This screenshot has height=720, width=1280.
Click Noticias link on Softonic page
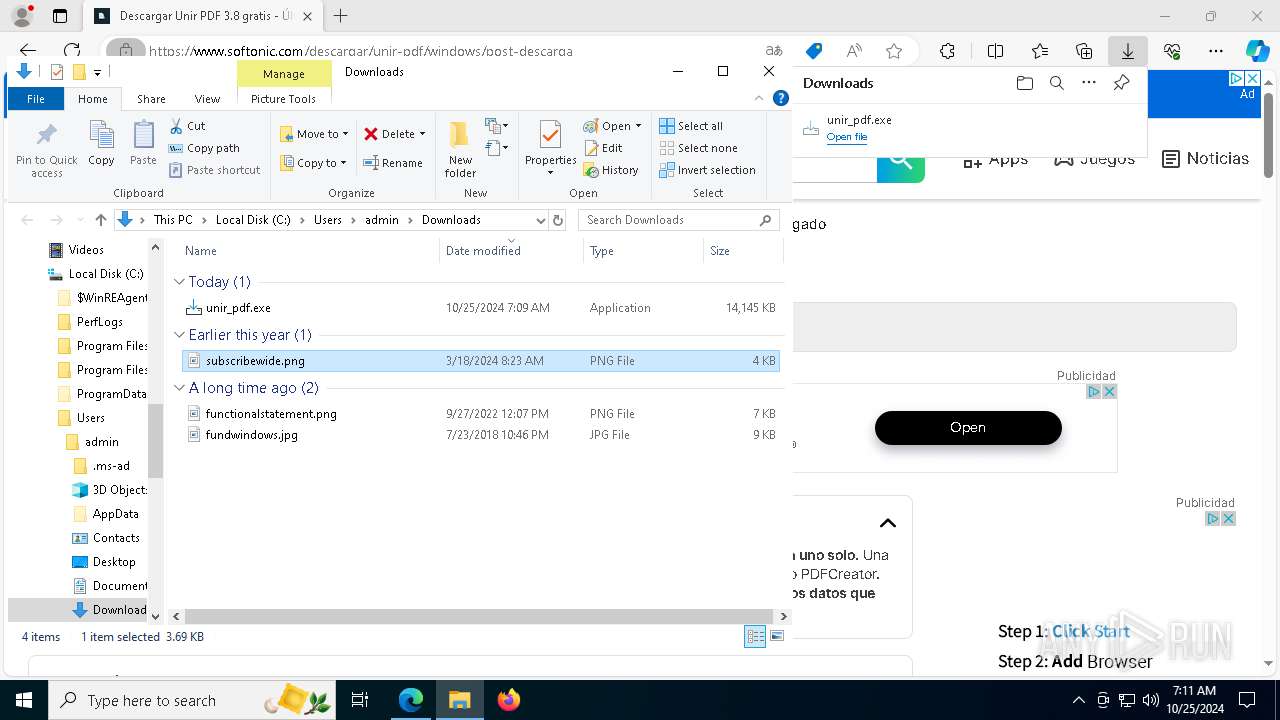1206,158
